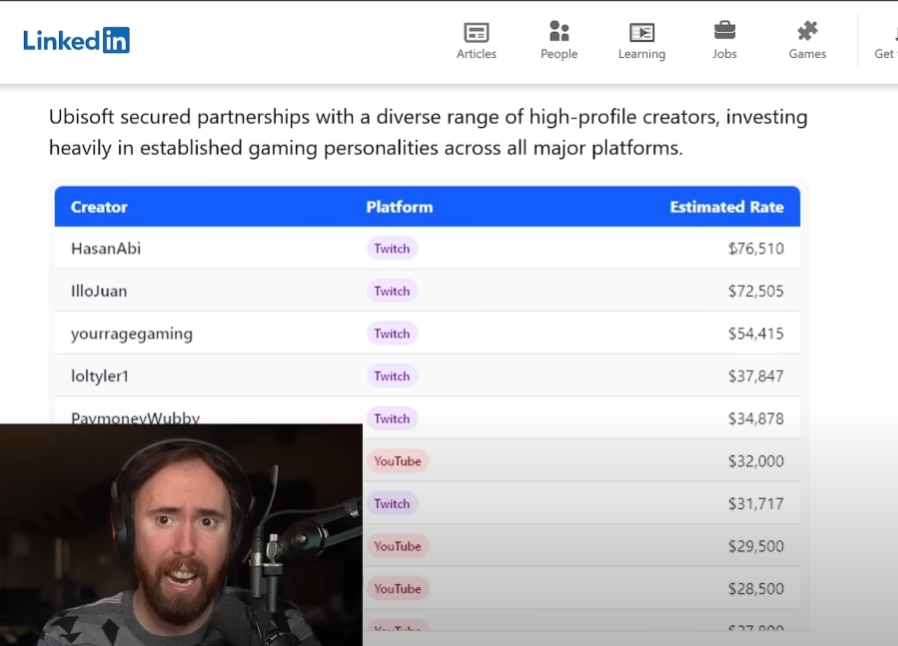898x646 pixels.
Task: Open the LinkedIn home logo
Action: click(76, 40)
